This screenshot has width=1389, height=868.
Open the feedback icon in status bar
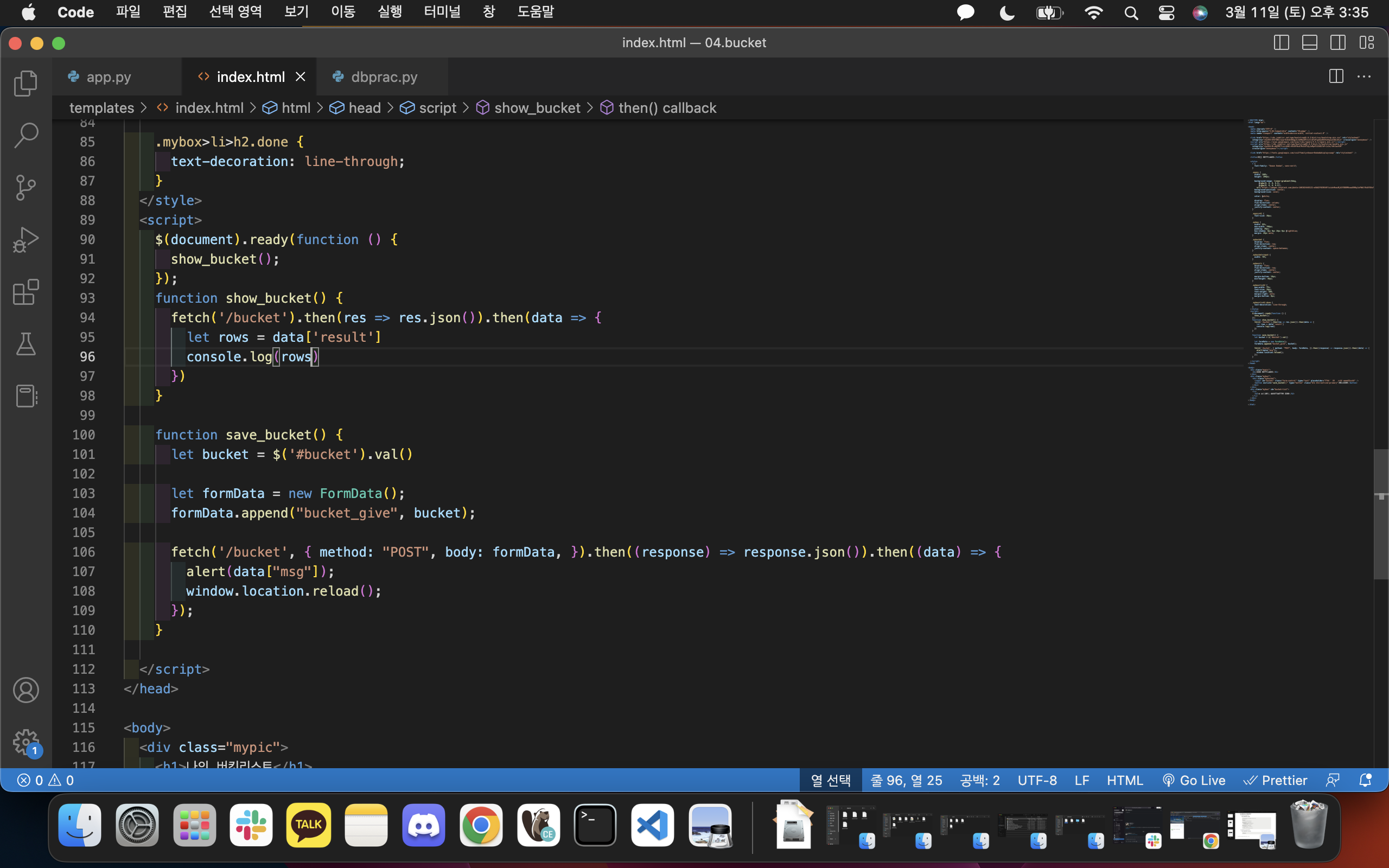pos(1333,780)
